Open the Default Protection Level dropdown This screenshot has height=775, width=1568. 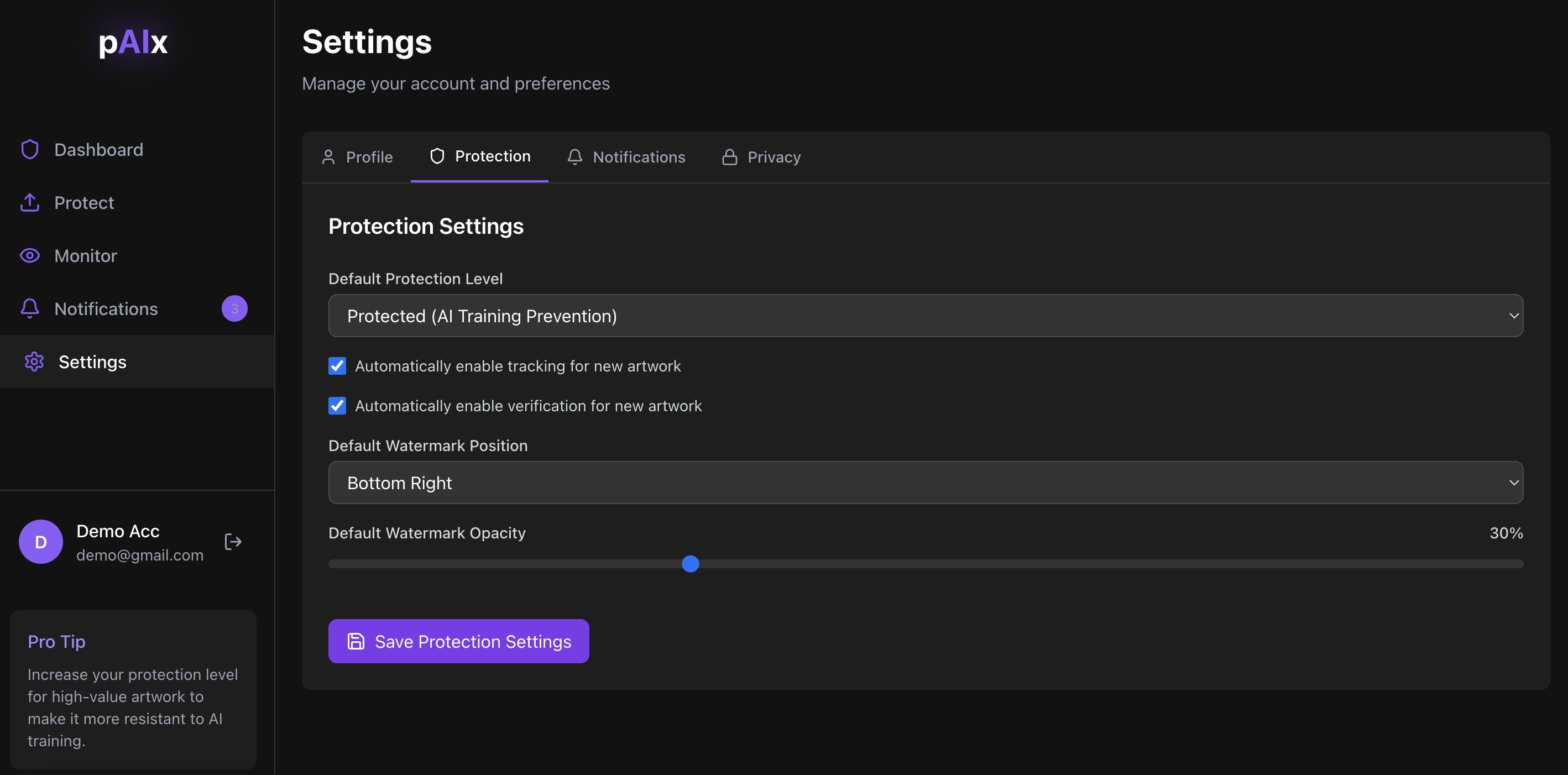click(x=925, y=316)
